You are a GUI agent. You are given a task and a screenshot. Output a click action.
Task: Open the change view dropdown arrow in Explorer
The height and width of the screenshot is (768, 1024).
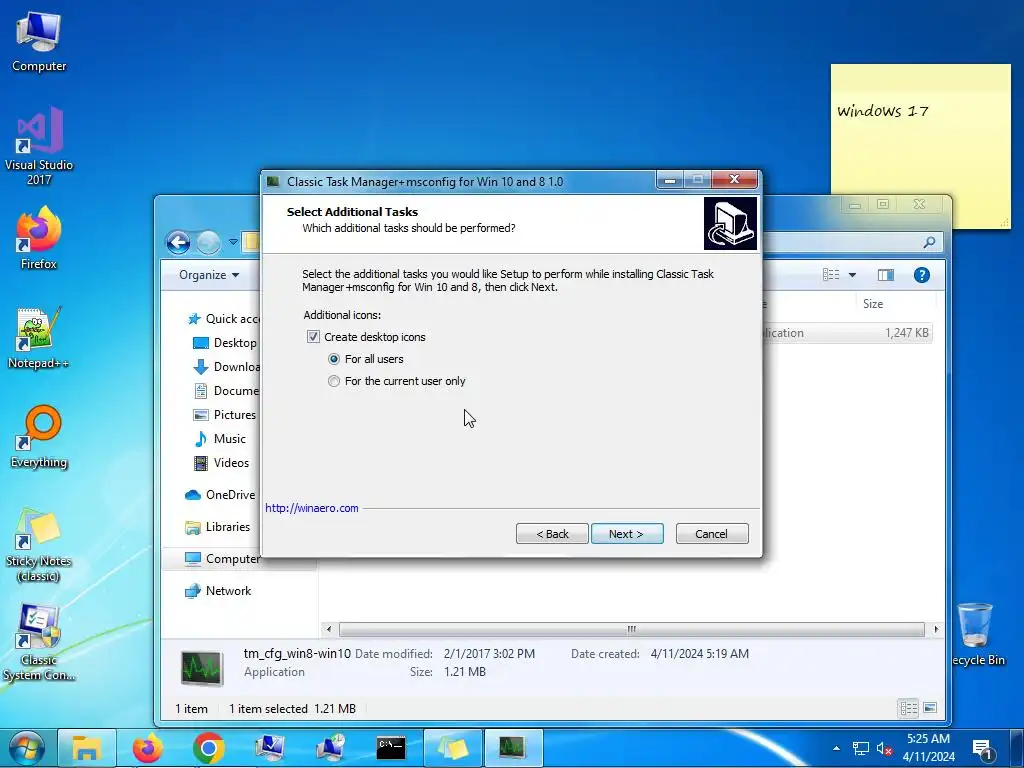[852, 275]
